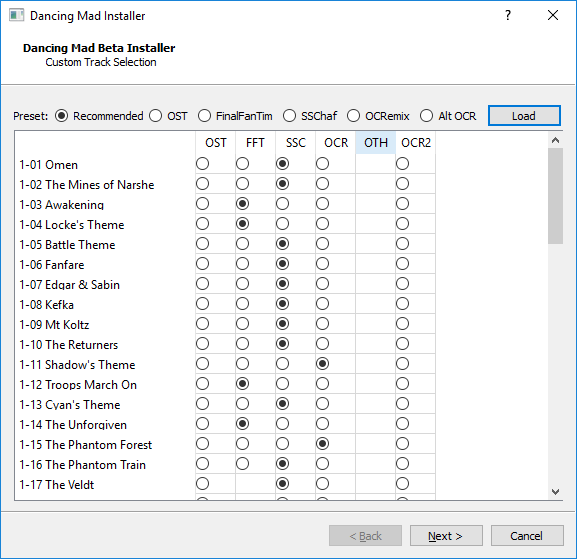577x559 pixels.
Task: Click the Load button
Action: (524, 116)
